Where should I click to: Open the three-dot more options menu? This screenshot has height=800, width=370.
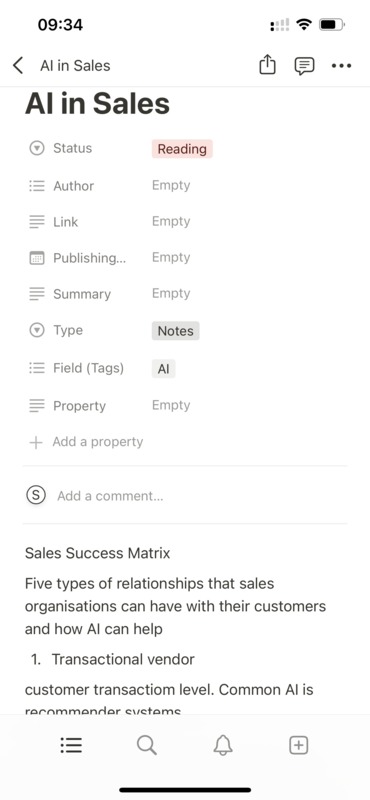tap(341, 66)
